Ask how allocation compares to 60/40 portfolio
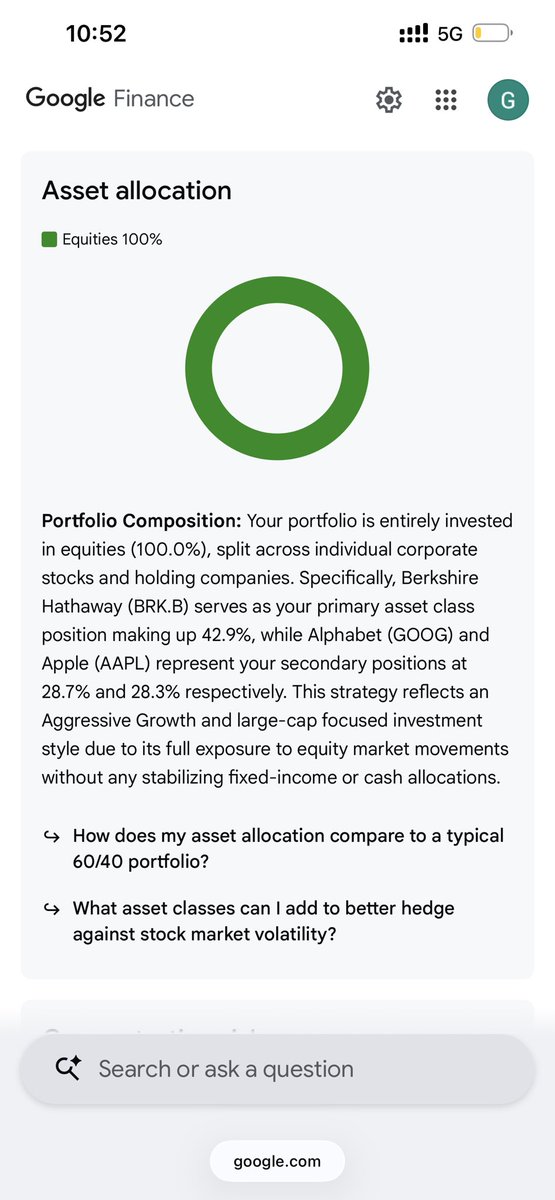 [x=288, y=848]
